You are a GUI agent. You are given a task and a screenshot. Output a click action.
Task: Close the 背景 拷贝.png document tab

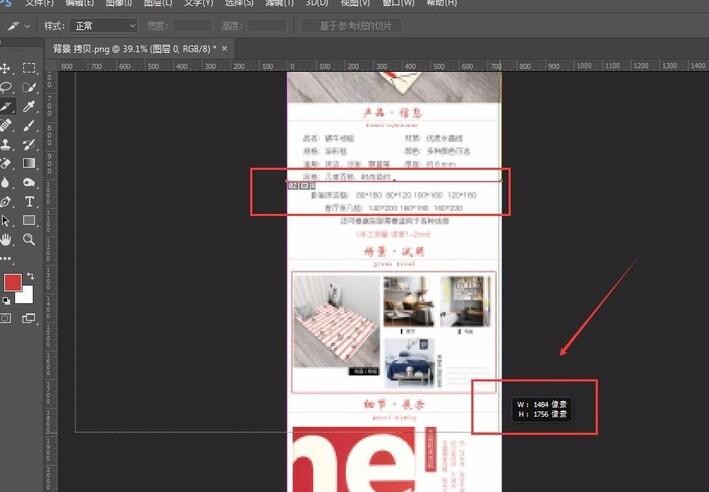pos(224,48)
